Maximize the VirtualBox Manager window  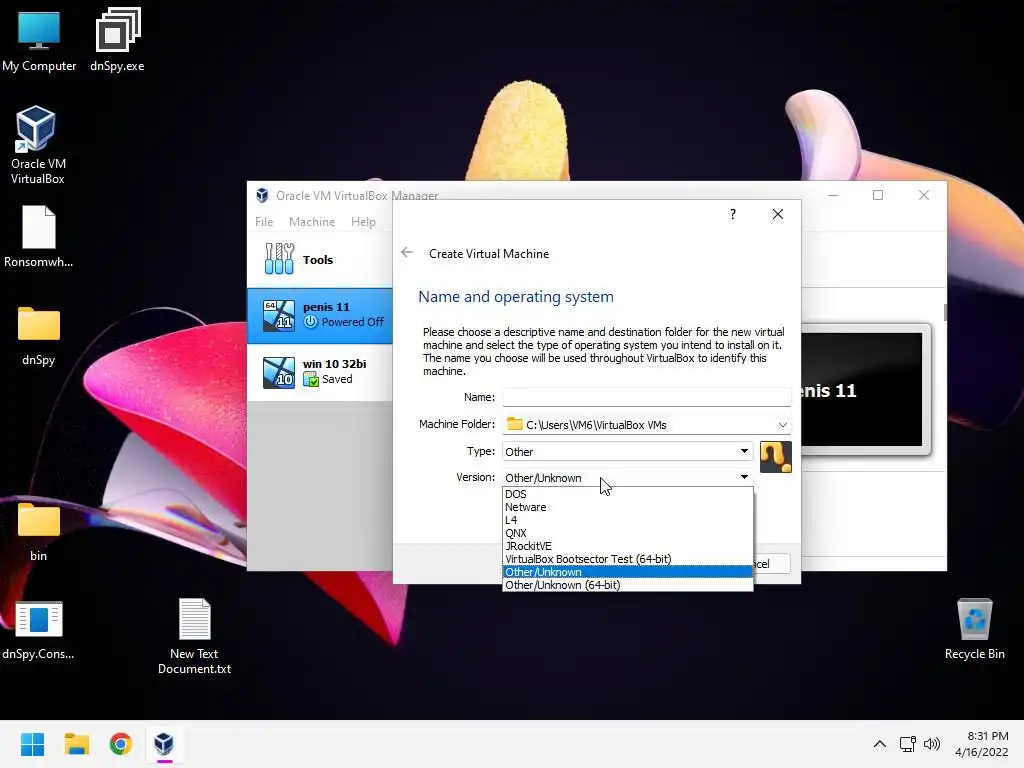point(878,195)
